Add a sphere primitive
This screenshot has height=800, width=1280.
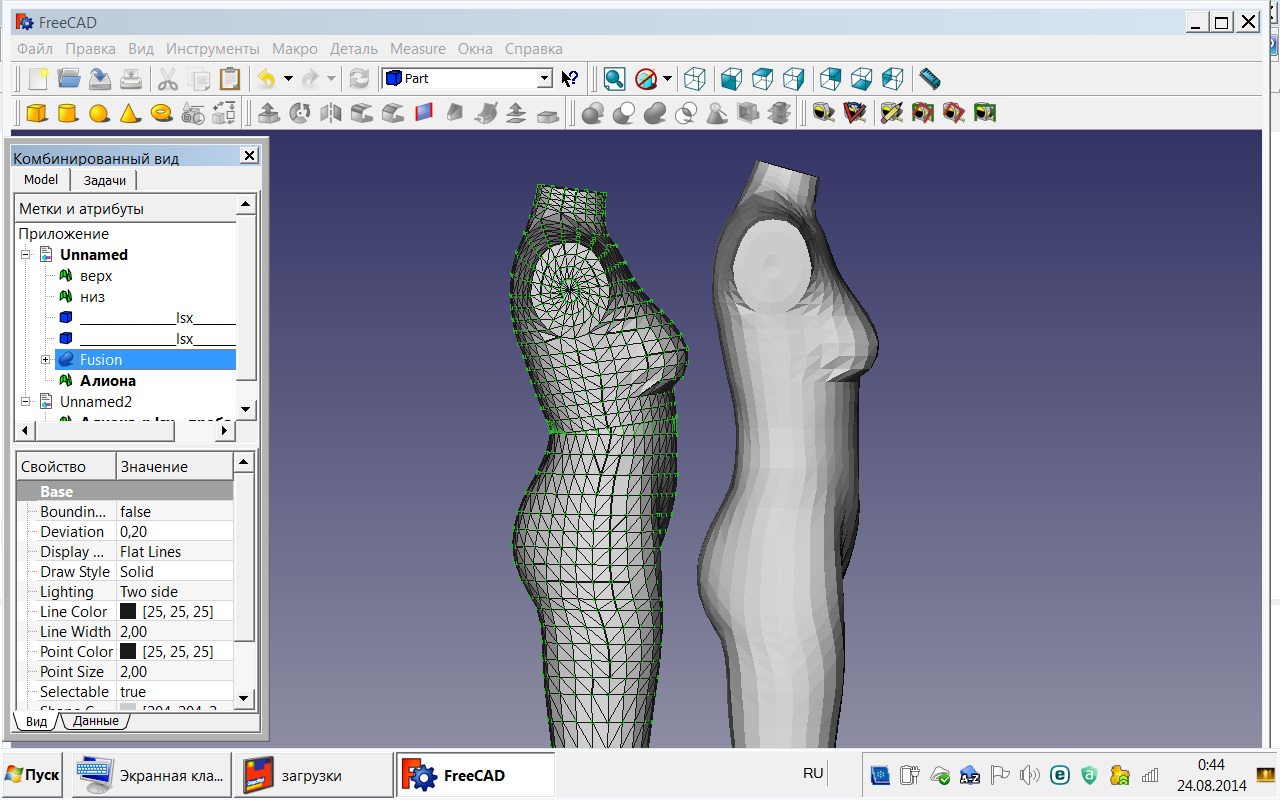(x=99, y=113)
